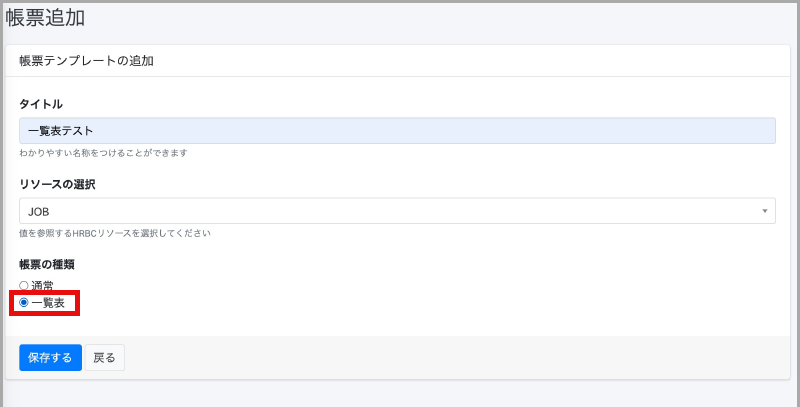This screenshot has width=800, height=407.
Task: Click the わかりやすい名称 help text
Action: [x=104, y=153]
